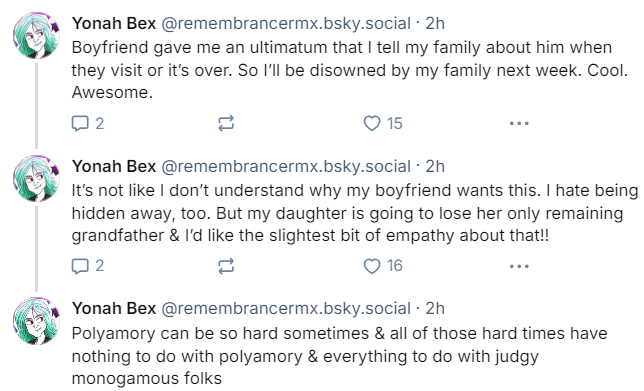
Task: Click the 2h timestamp on second post
Action: point(435,166)
